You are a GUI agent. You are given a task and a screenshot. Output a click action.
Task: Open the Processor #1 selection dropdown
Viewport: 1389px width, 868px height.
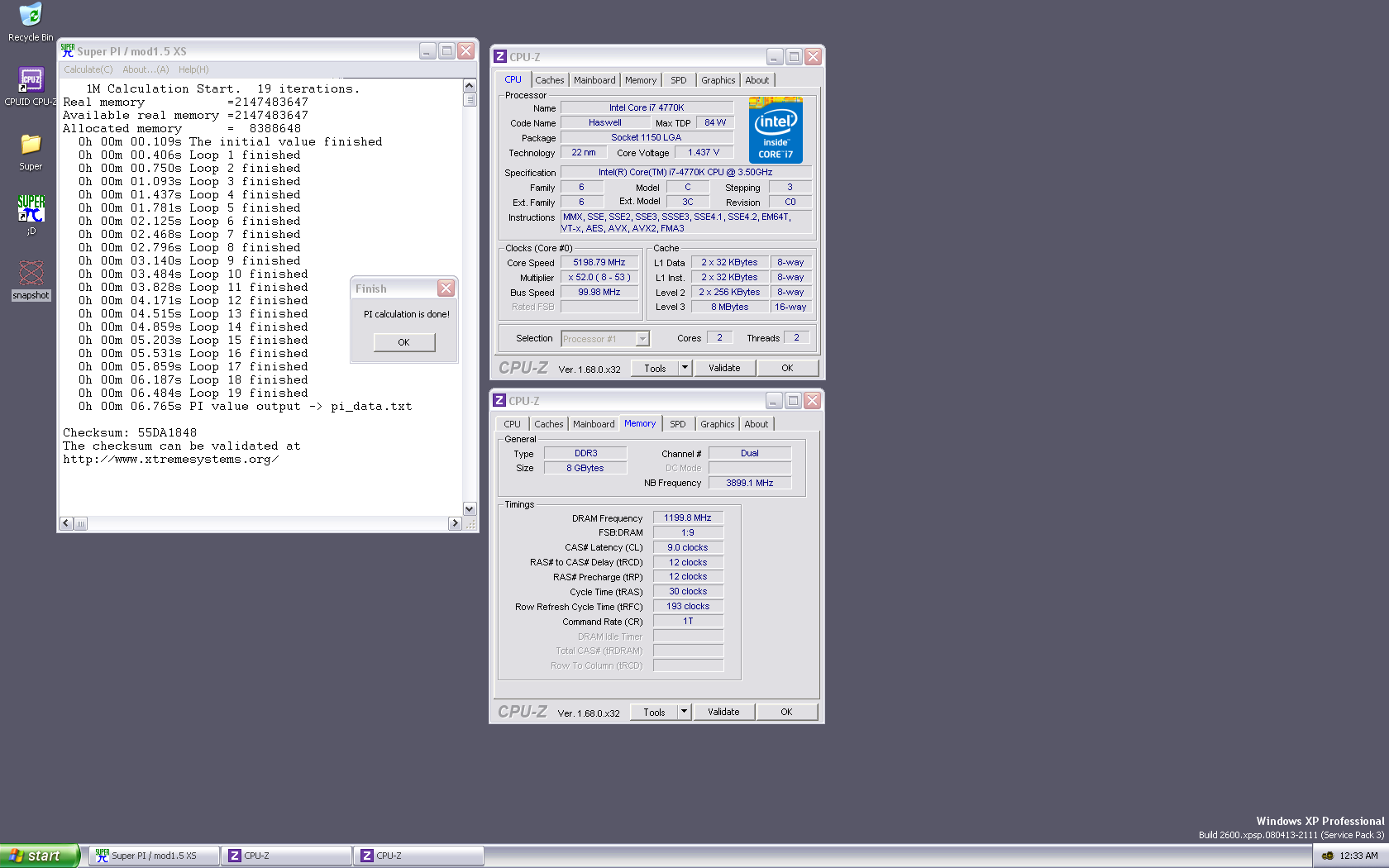pyautogui.click(x=605, y=339)
